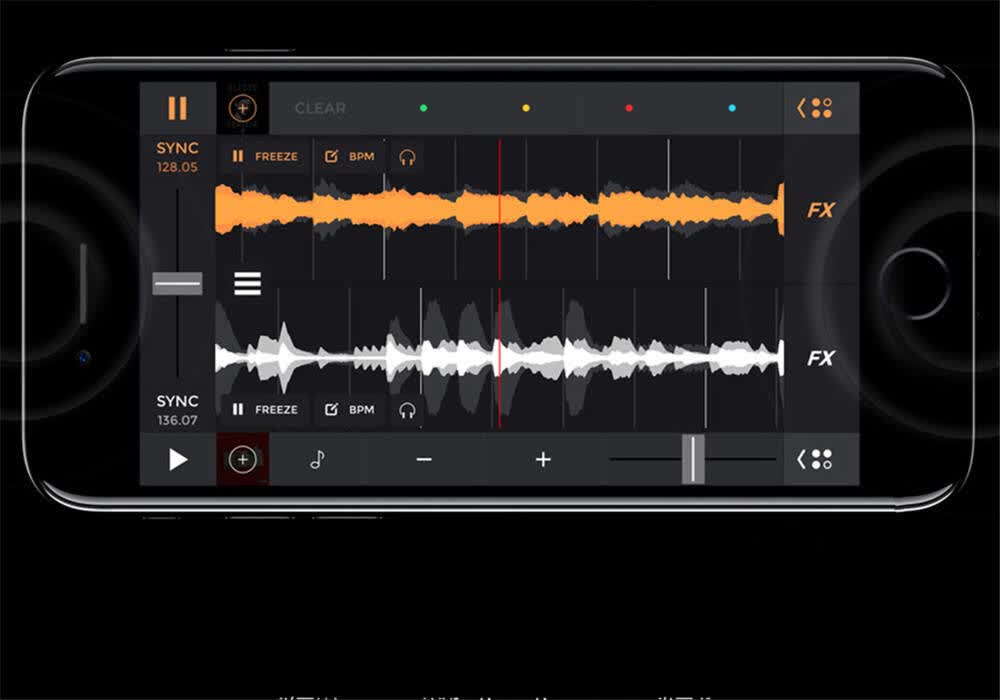Tap the bottom deck add cue button
1000x700 pixels.
(242, 459)
